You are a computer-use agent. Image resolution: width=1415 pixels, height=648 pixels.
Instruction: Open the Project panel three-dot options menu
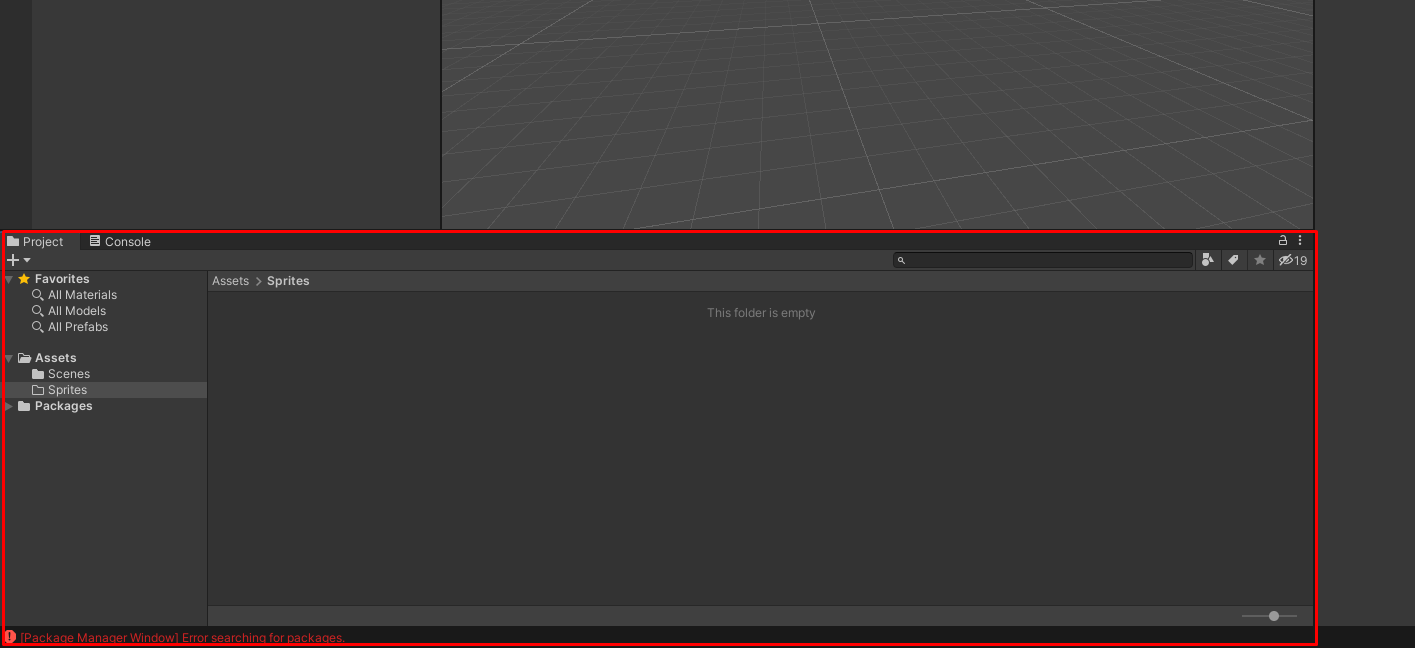pyautogui.click(x=1300, y=241)
